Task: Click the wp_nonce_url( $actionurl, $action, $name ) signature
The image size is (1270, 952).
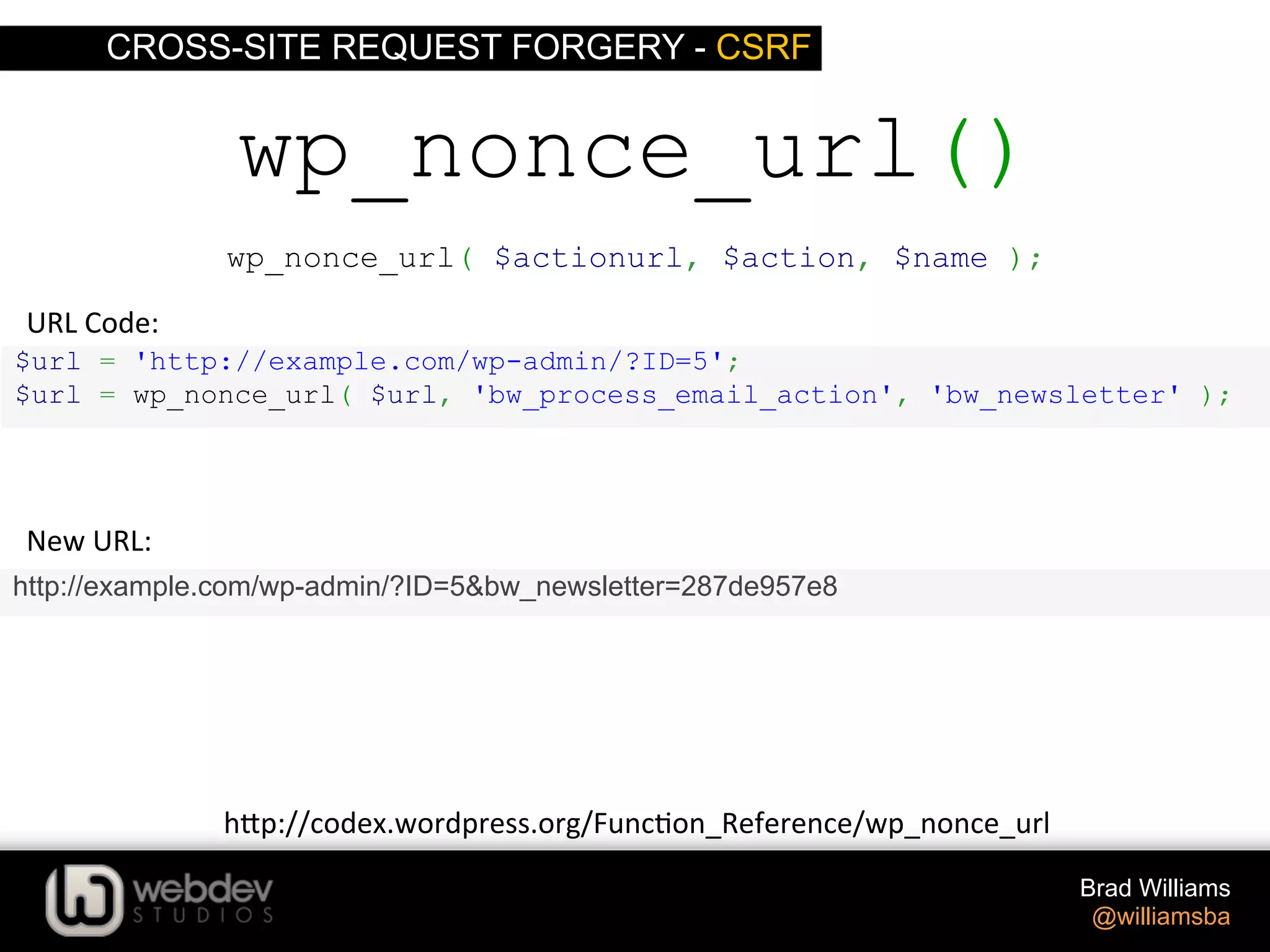Action: [x=634, y=259]
